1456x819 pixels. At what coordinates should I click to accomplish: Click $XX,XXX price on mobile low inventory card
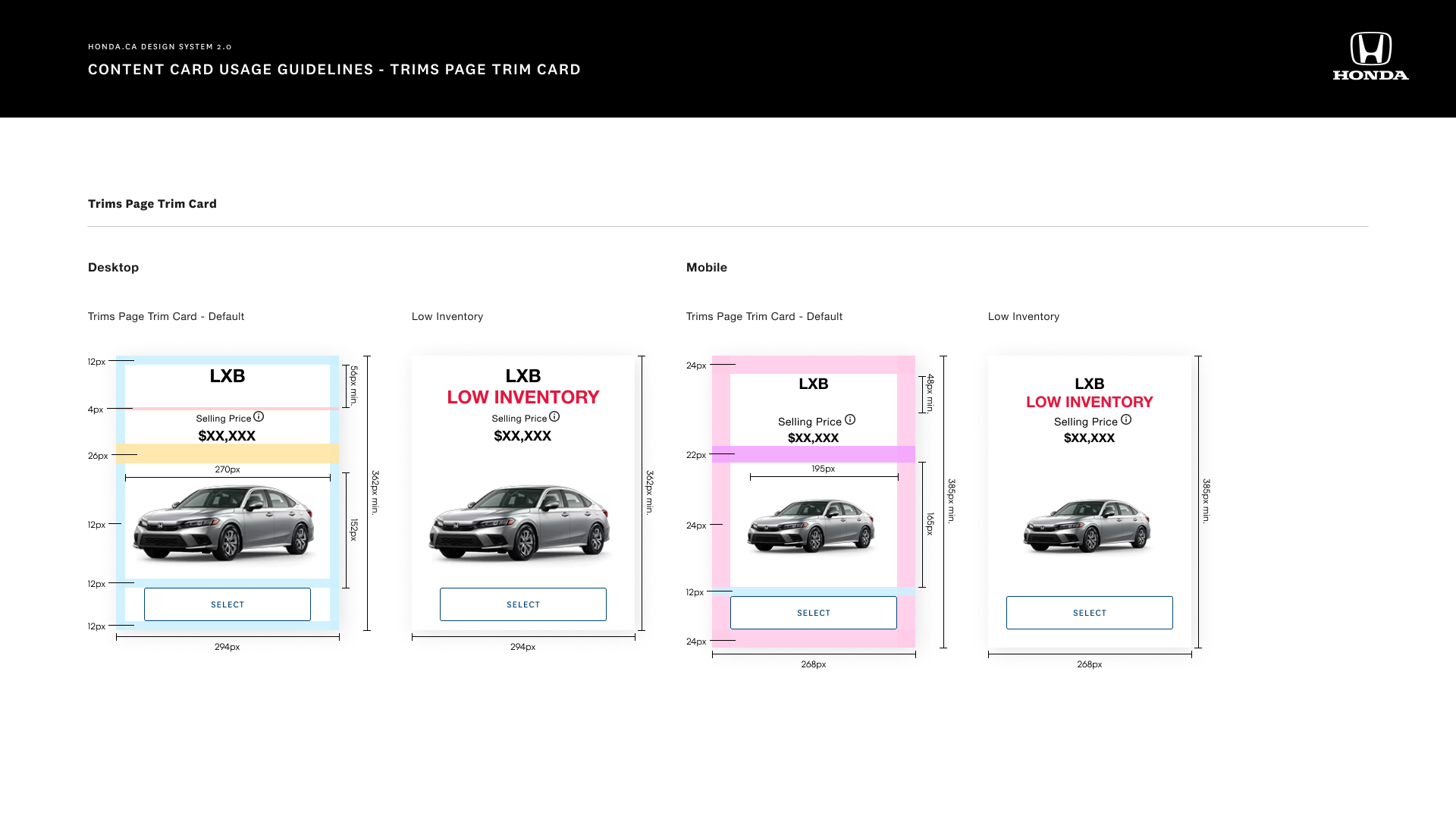tap(1089, 438)
